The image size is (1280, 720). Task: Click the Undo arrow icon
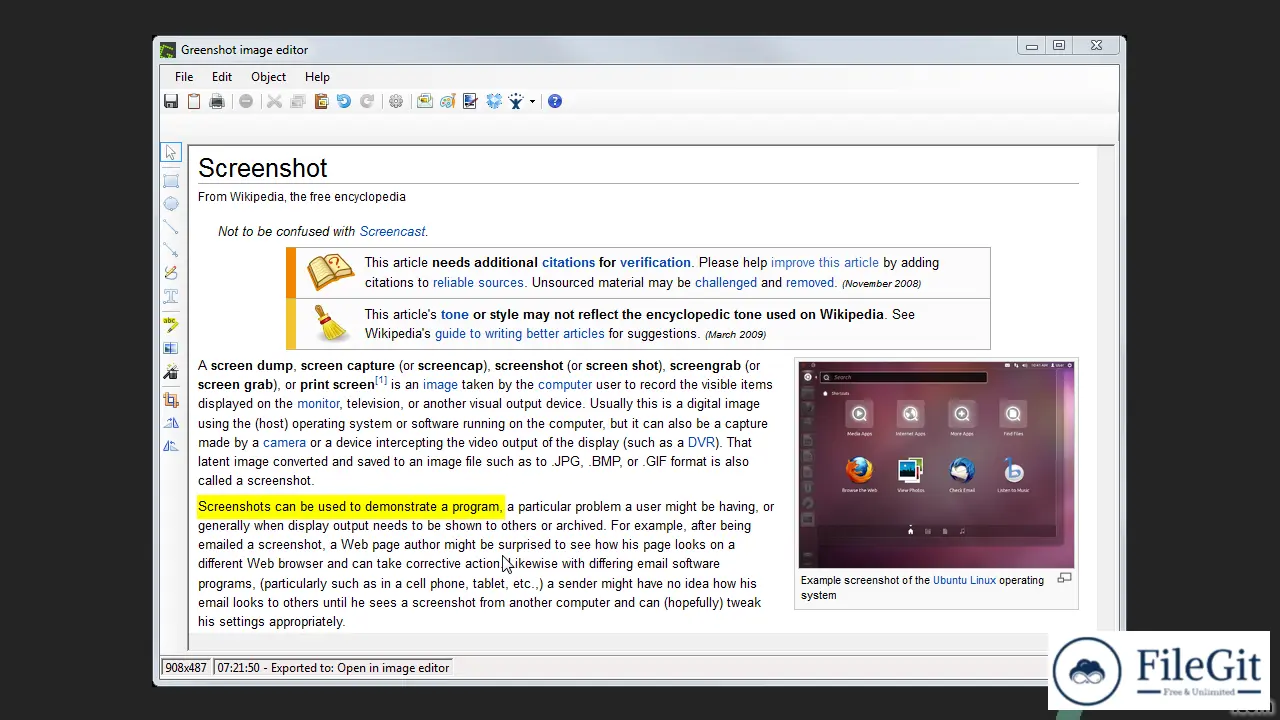click(x=344, y=101)
